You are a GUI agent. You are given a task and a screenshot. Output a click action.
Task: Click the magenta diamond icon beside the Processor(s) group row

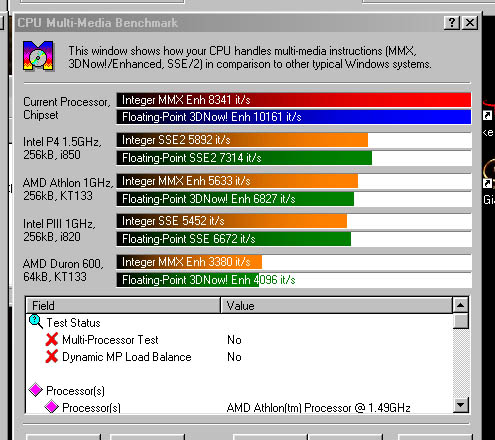(36, 390)
